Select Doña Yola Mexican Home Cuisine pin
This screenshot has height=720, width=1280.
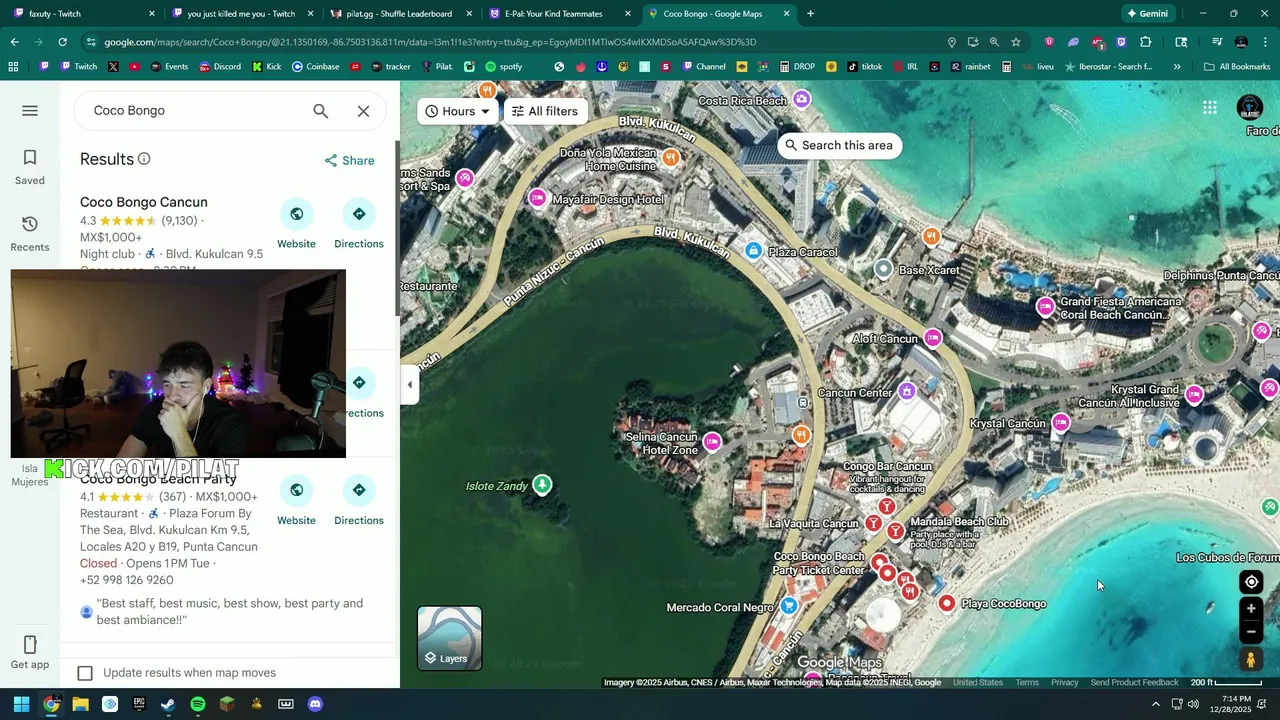(671, 157)
